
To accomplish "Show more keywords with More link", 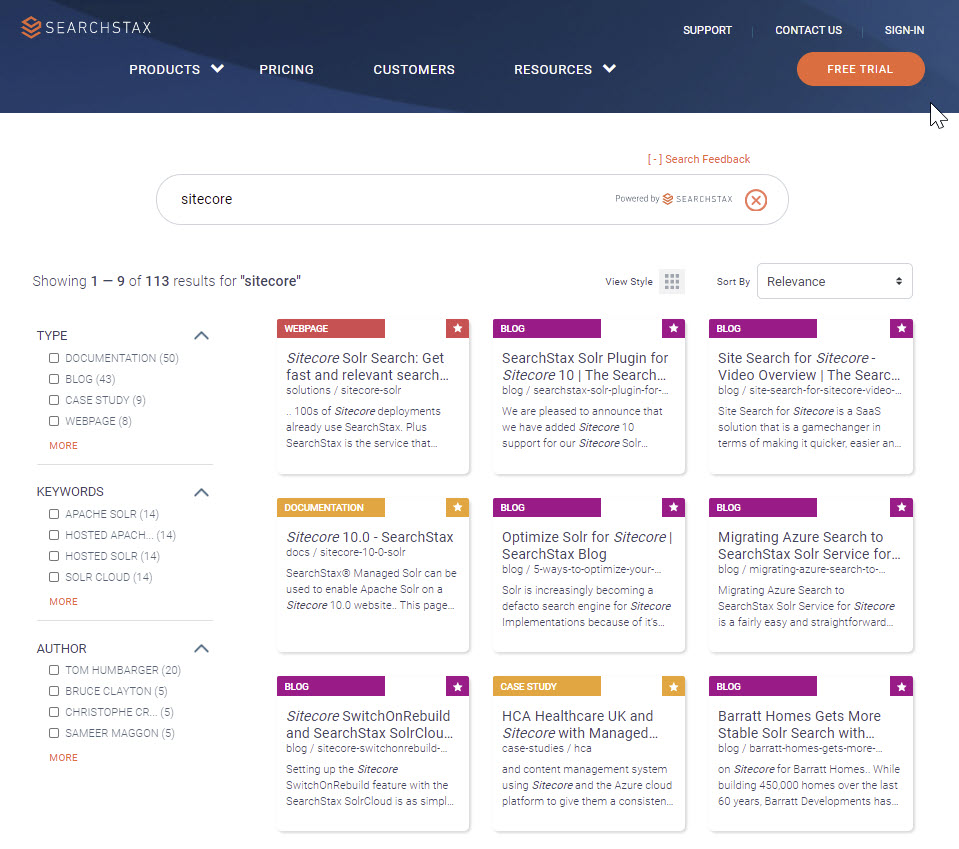I will point(63,602).
